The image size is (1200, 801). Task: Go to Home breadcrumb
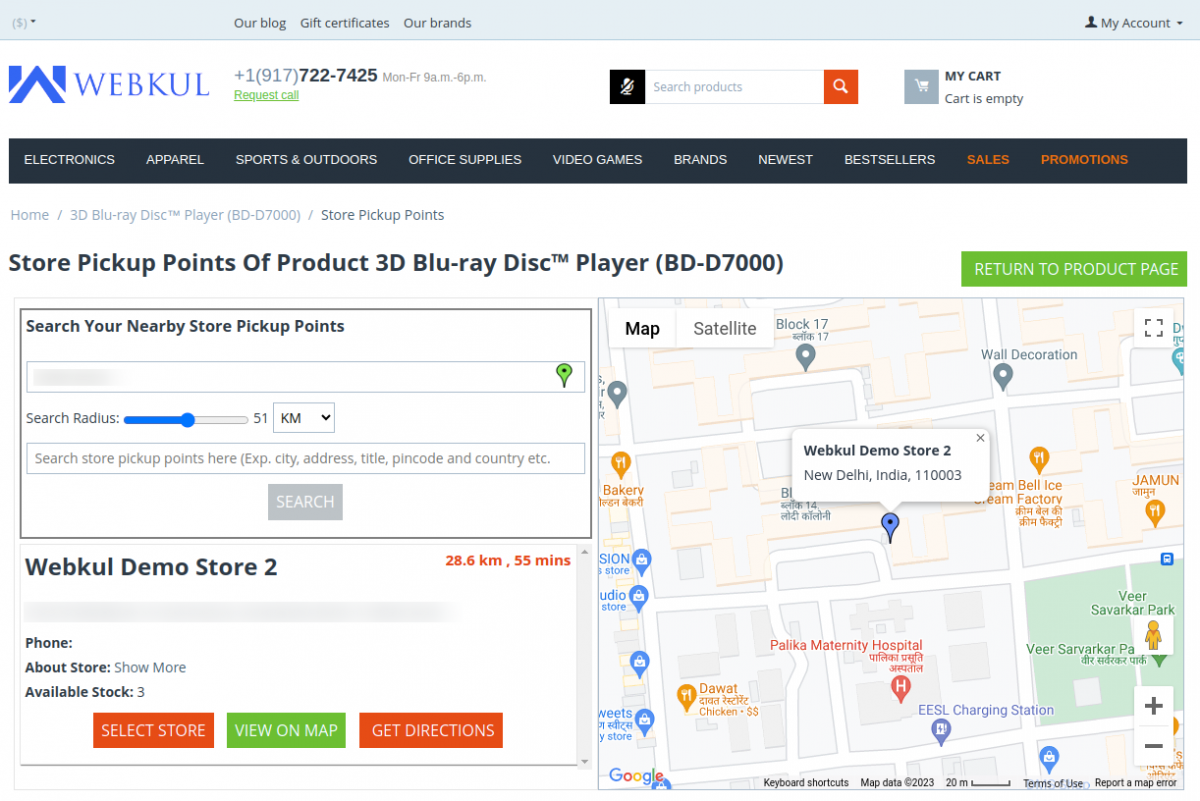coord(30,215)
